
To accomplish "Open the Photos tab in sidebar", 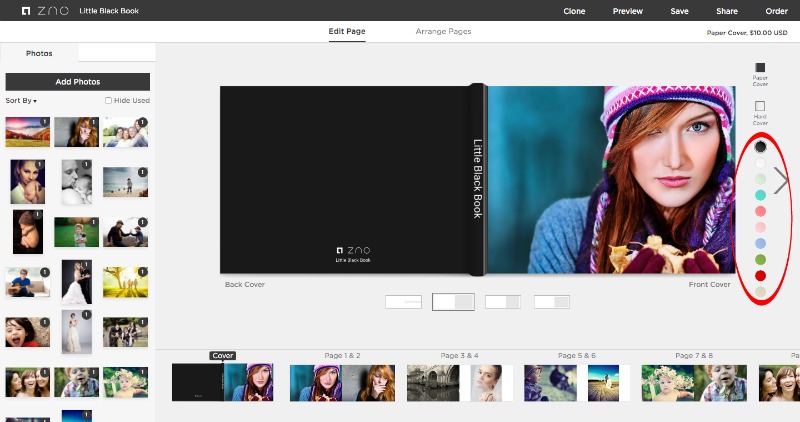I will [39, 53].
